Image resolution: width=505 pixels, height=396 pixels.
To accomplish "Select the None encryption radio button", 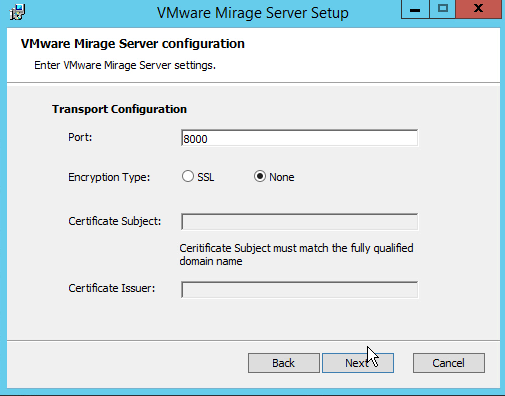I will 260,176.
